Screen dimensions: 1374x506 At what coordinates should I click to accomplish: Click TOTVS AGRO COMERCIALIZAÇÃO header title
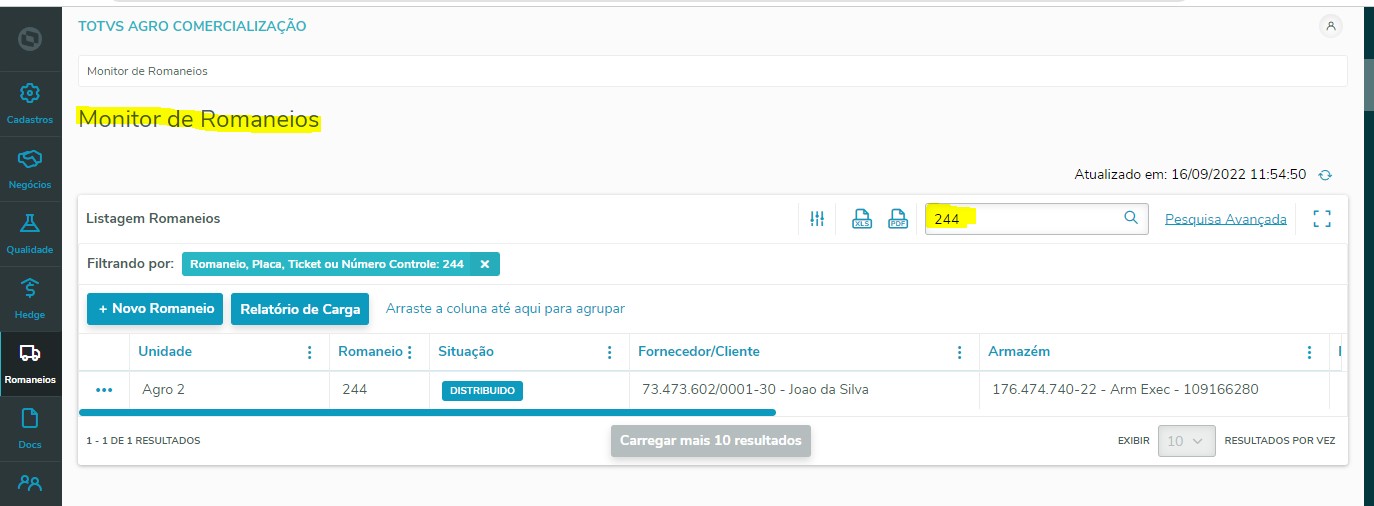[192, 26]
